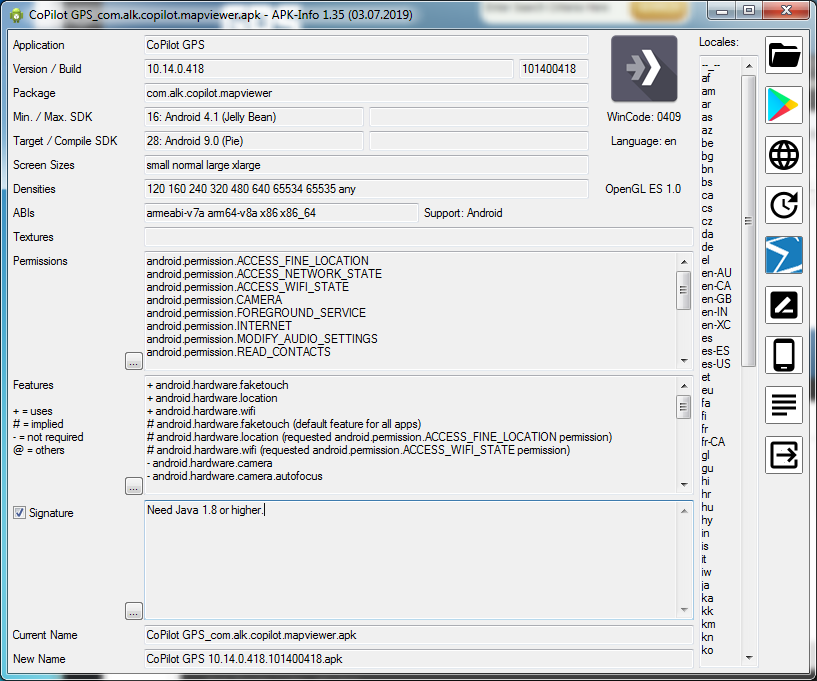817x681 pixels.
Task: Click the New Name field
Action: click(x=418, y=659)
